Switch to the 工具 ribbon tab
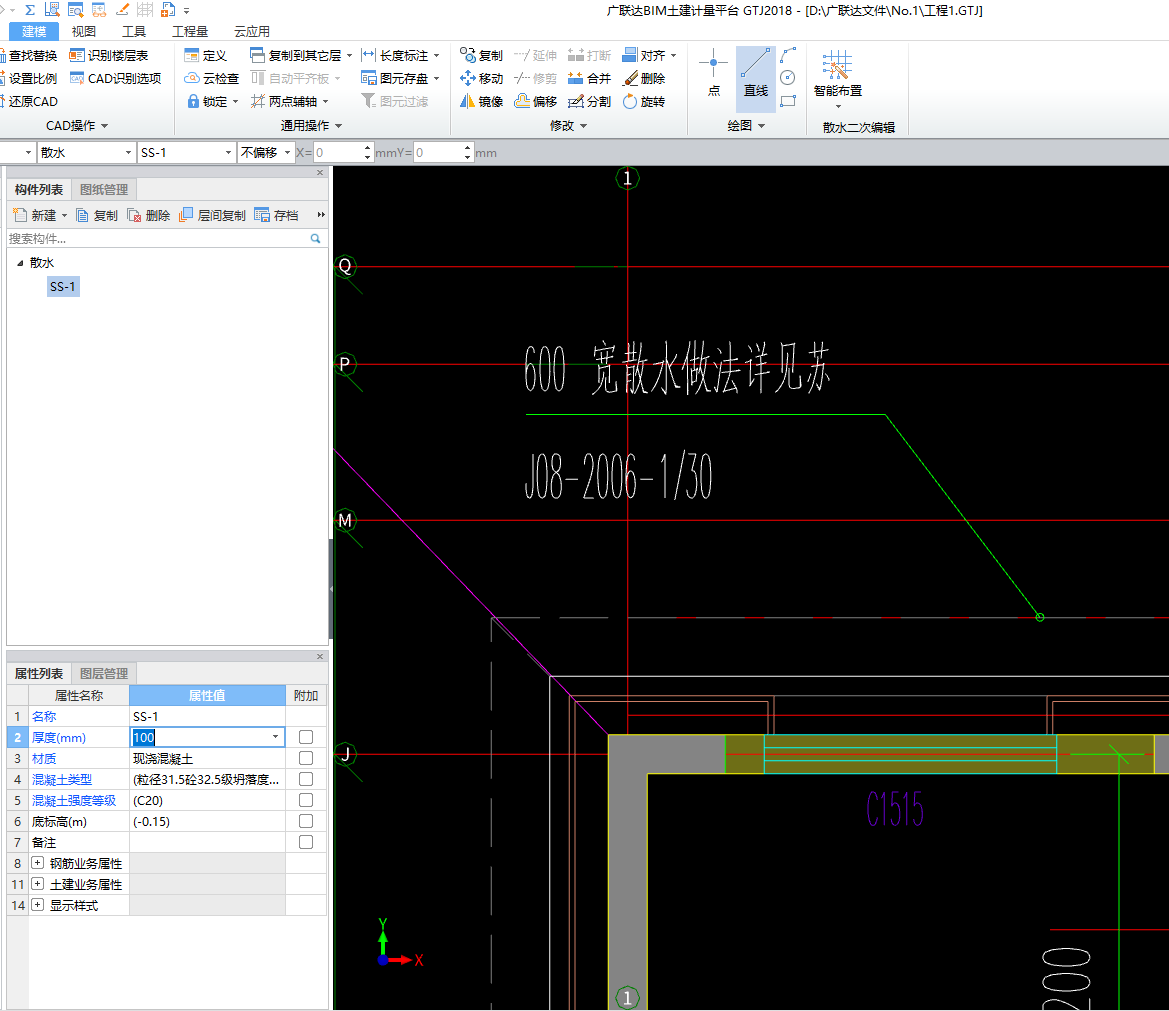Viewport: 1169px width, 1011px height. click(133, 31)
